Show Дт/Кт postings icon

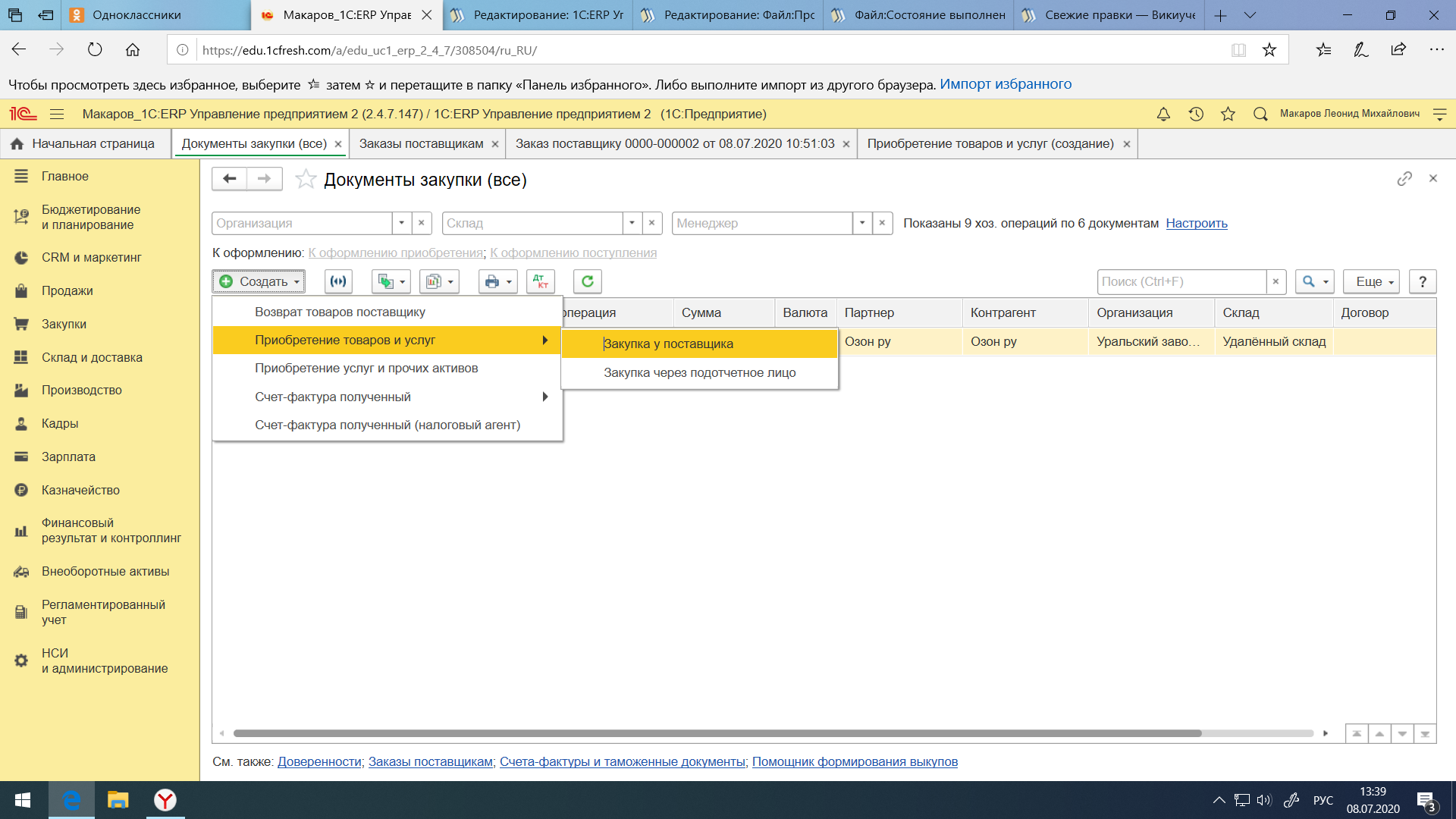point(541,281)
